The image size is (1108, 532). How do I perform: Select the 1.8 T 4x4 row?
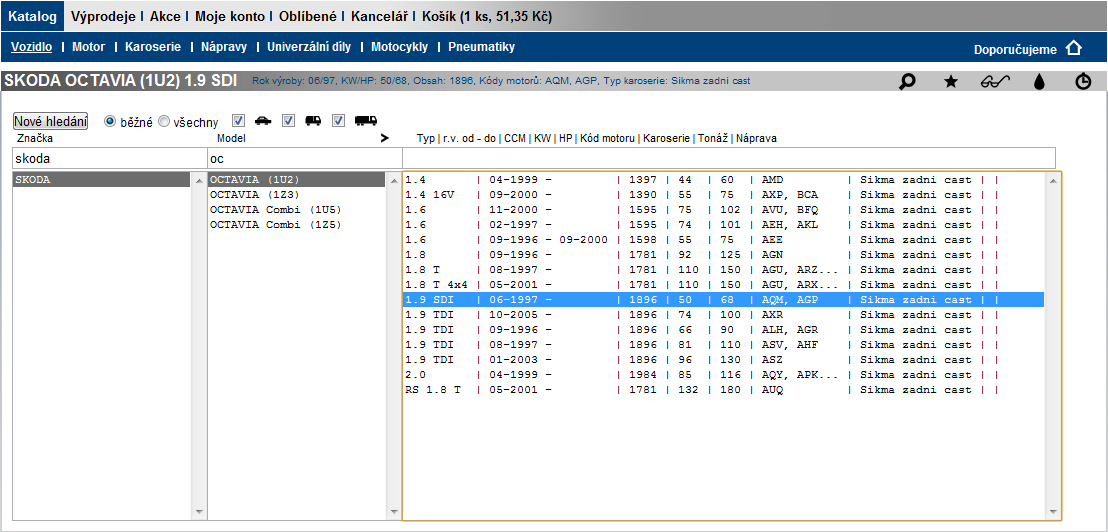724,285
